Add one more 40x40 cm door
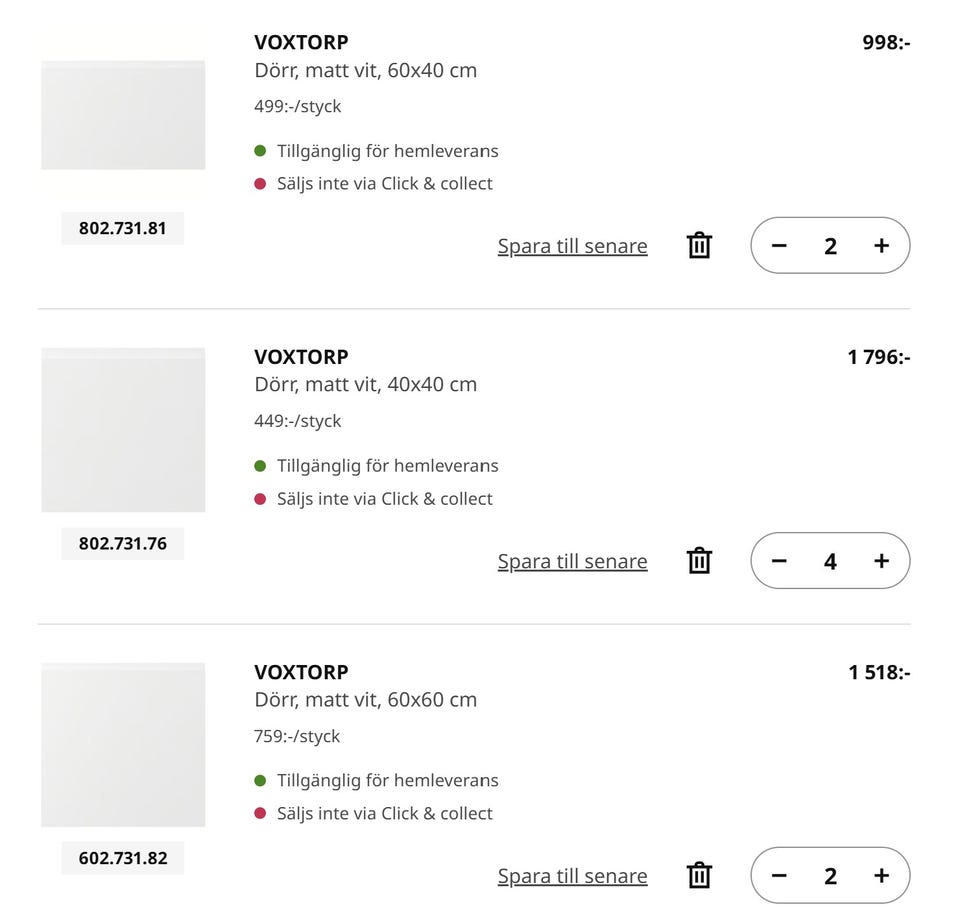The width and height of the screenshot is (960, 907). (880, 561)
